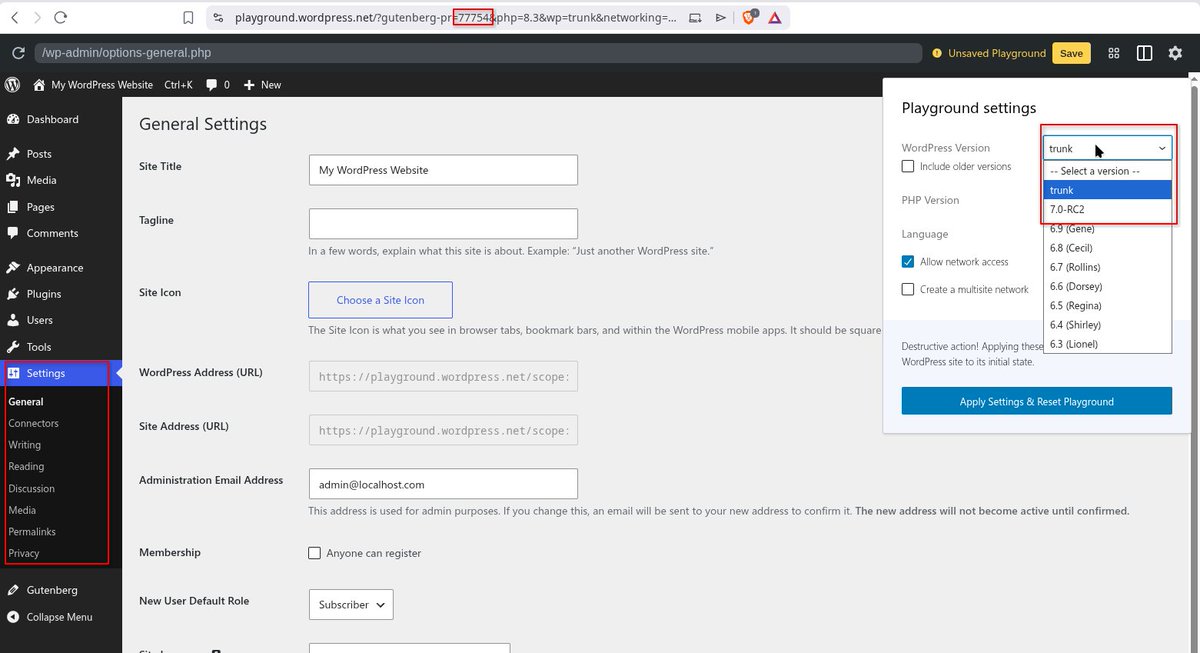Viewport: 1200px width, 653px height.
Task: Click the yellow Save button
Action: coord(1071,53)
